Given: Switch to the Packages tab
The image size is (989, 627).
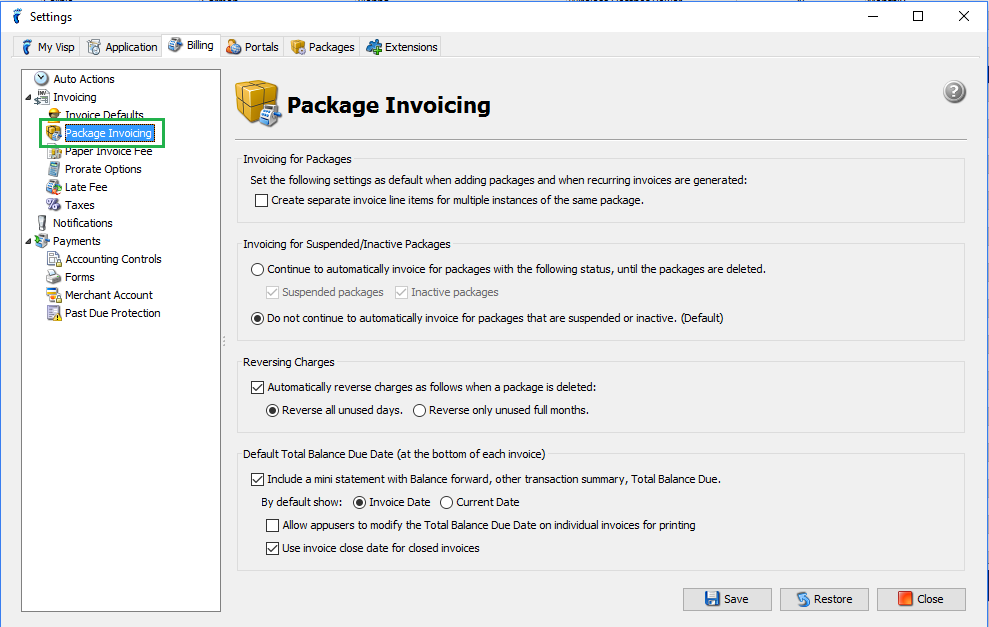Looking at the screenshot, I should pos(323,47).
